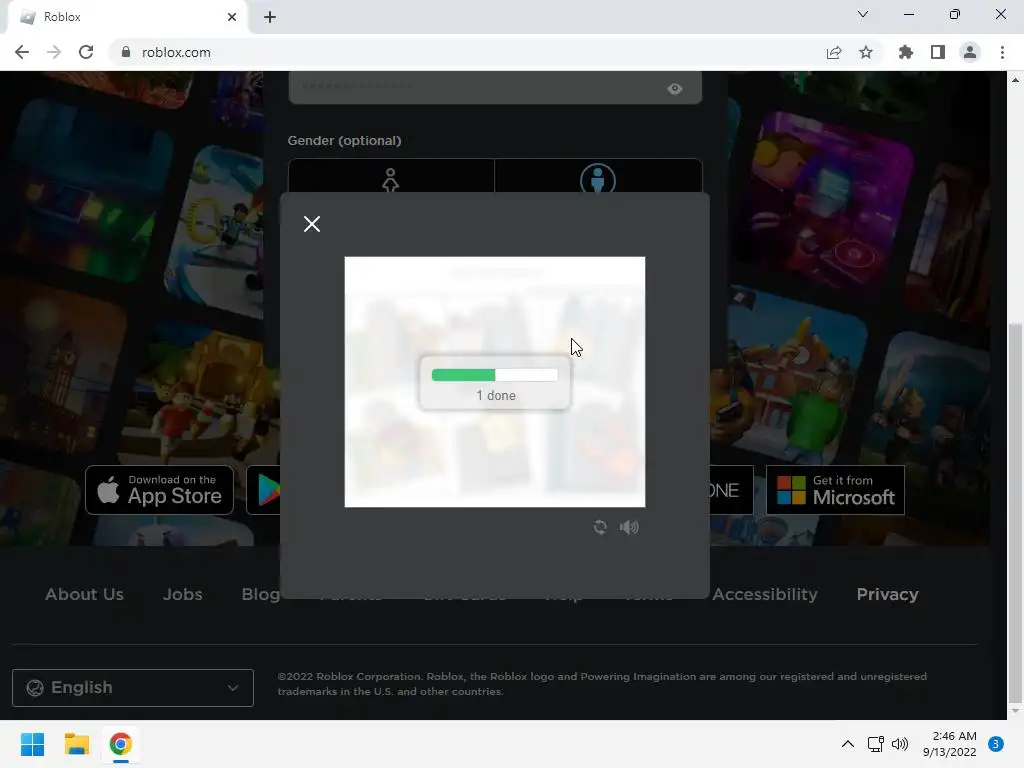The width and height of the screenshot is (1024, 768).
Task: Click the page scrollbar down arrow
Action: point(1015,711)
